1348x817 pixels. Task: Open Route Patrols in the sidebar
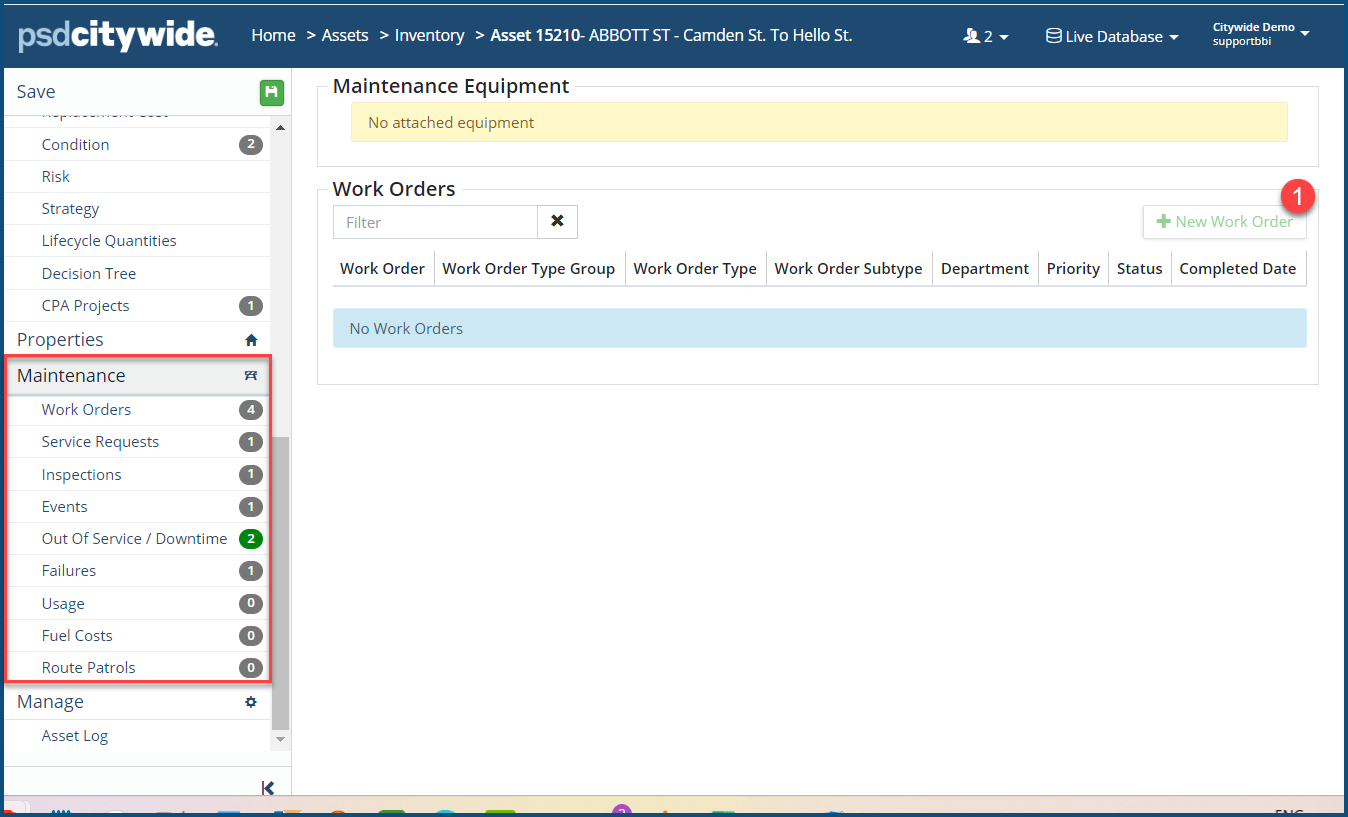tap(138, 667)
